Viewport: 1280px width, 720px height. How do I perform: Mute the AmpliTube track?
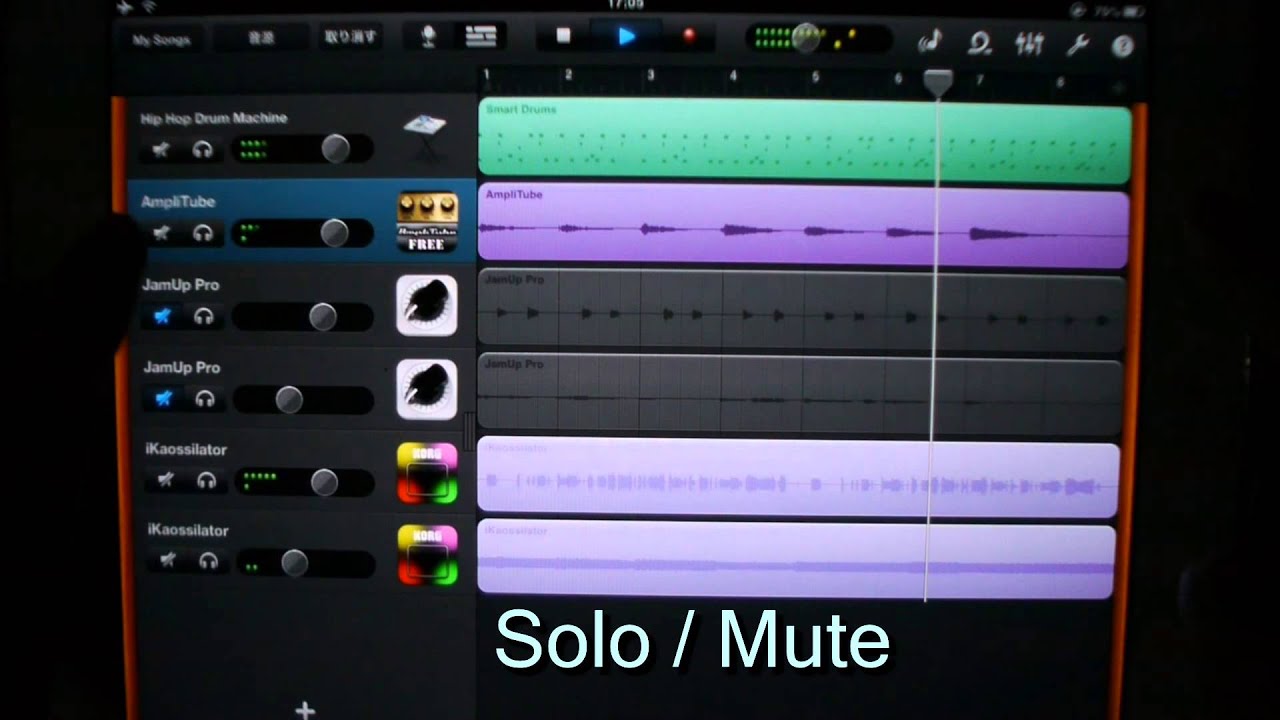pos(161,233)
